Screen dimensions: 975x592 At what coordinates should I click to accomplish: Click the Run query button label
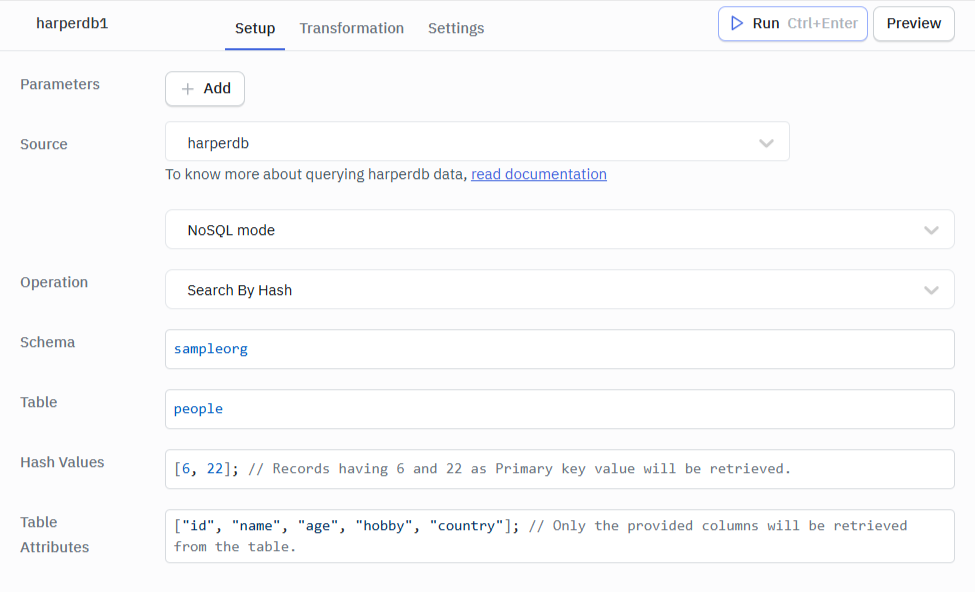(765, 24)
